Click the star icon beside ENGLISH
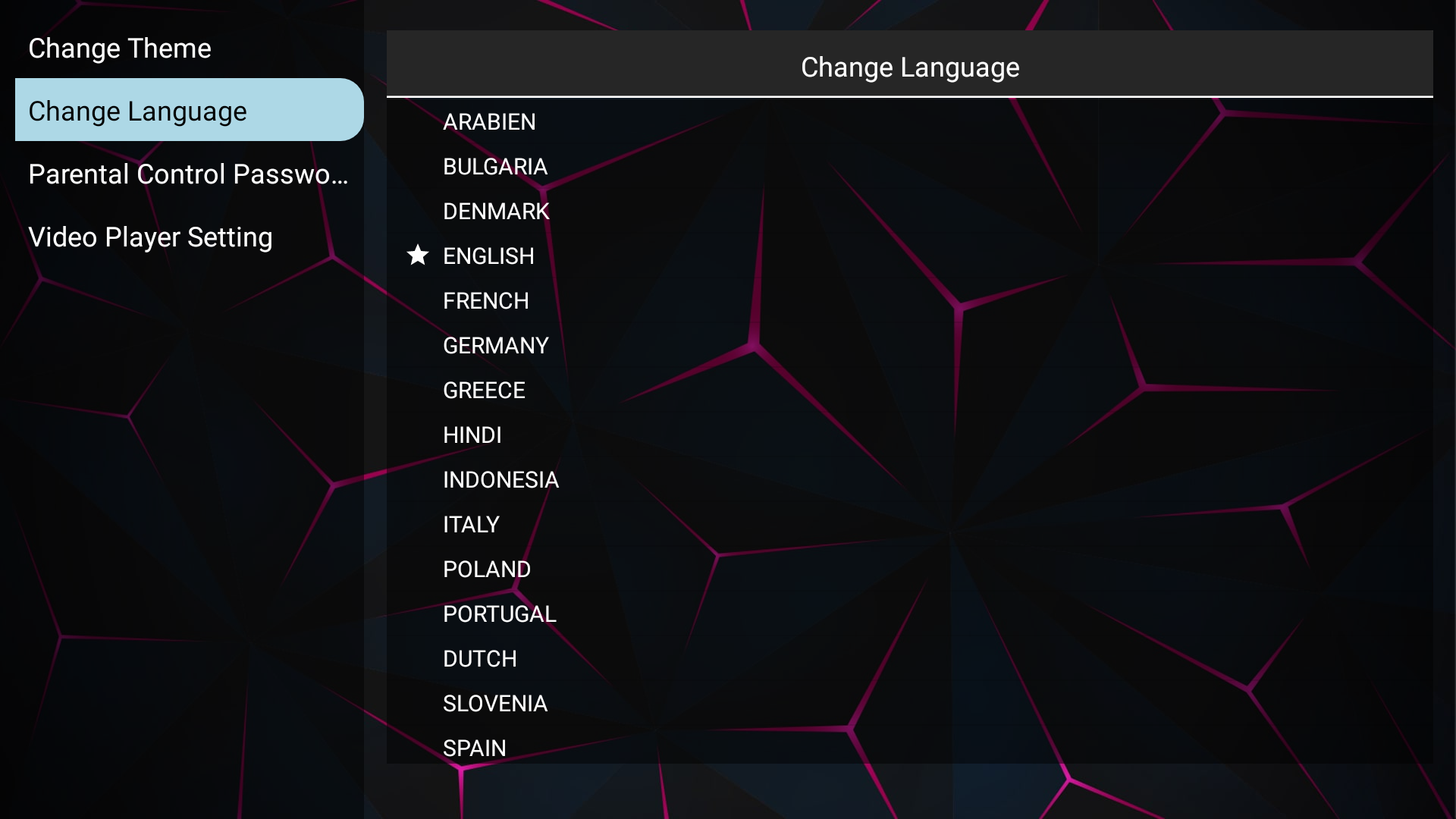The height and width of the screenshot is (819, 1456). click(x=418, y=256)
